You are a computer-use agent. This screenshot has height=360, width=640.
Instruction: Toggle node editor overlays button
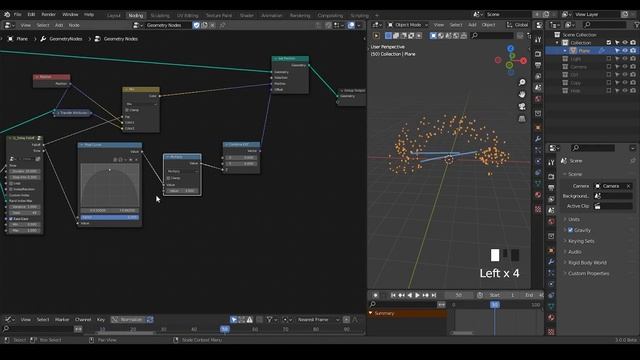click(x=351, y=25)
